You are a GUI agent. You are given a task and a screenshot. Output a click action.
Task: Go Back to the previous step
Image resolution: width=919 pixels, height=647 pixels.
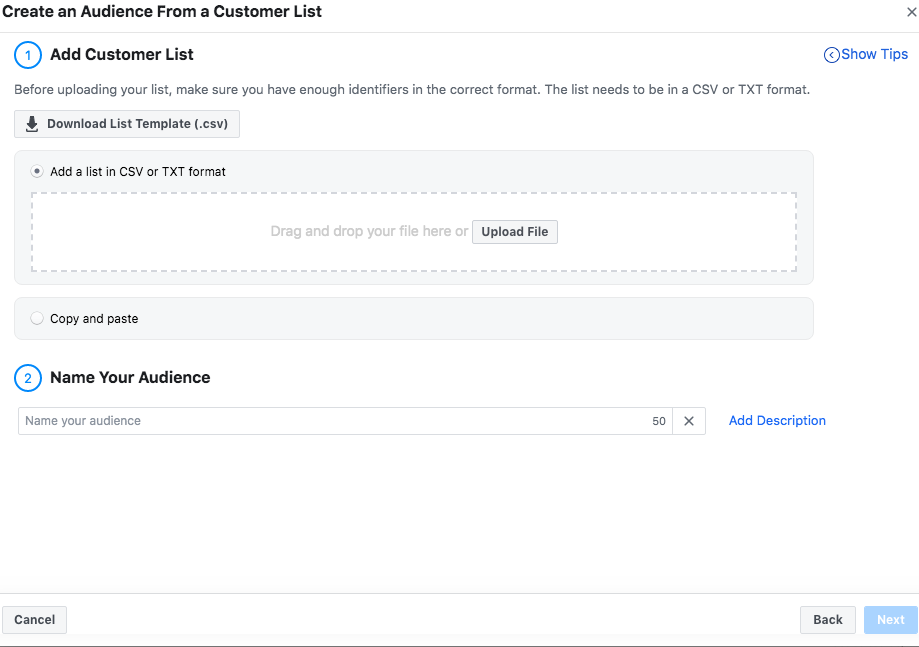coord(828,620)
